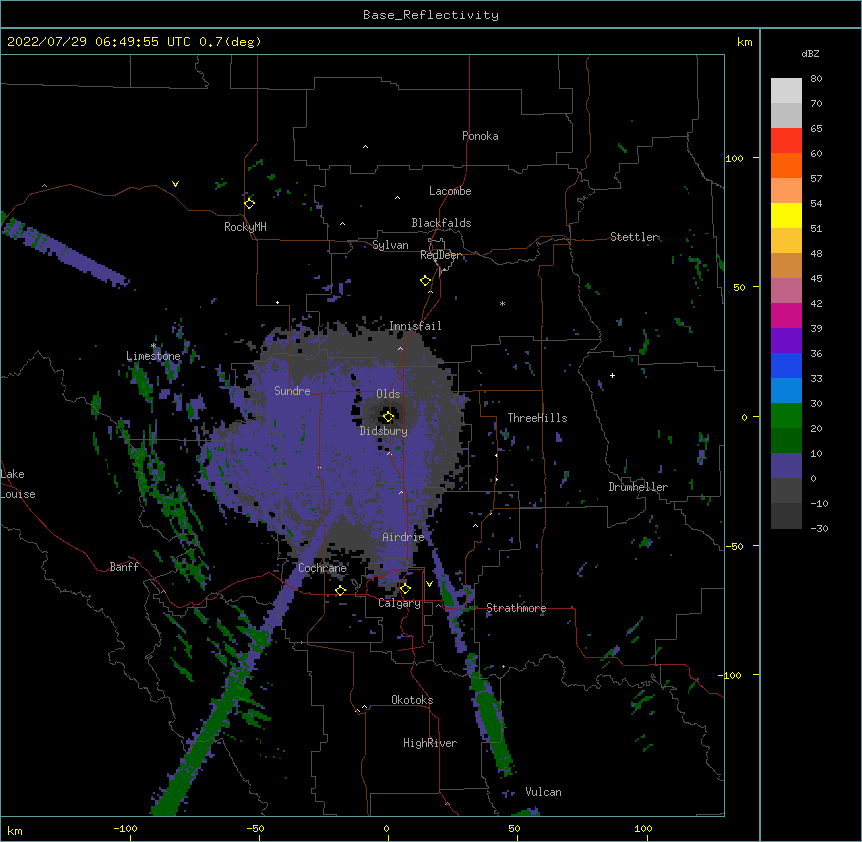Click the Lake Louise label
The height and width of the screenshot is (842, 862).
coord(18,484)
